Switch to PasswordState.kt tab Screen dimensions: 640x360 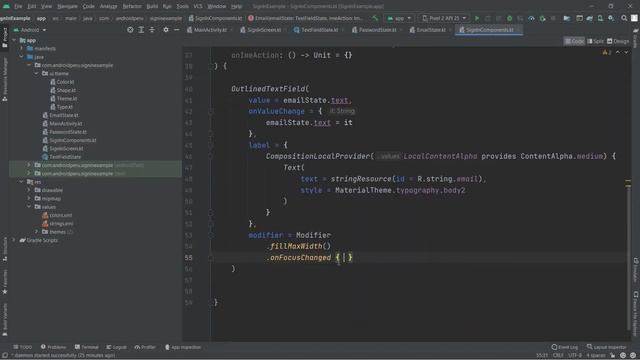click(x=377, y=30)
